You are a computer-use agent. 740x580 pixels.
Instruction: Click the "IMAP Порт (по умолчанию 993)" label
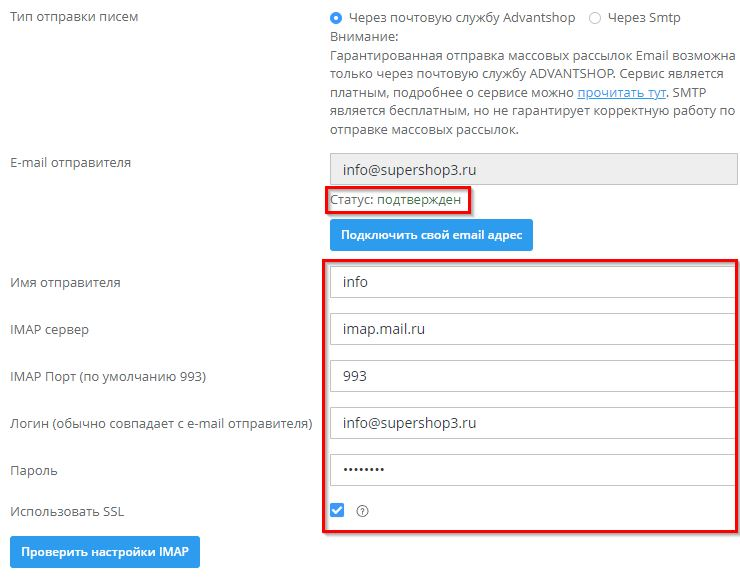(x=107, y=376)
